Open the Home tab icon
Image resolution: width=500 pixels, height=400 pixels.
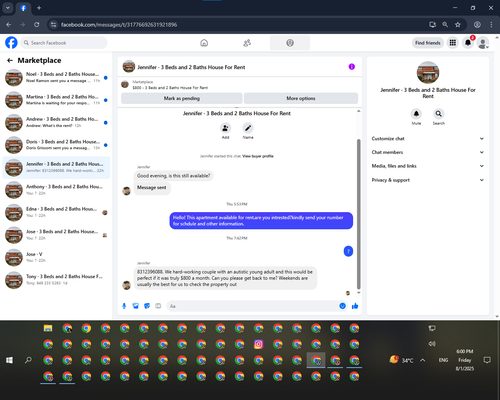coord(204,43)
